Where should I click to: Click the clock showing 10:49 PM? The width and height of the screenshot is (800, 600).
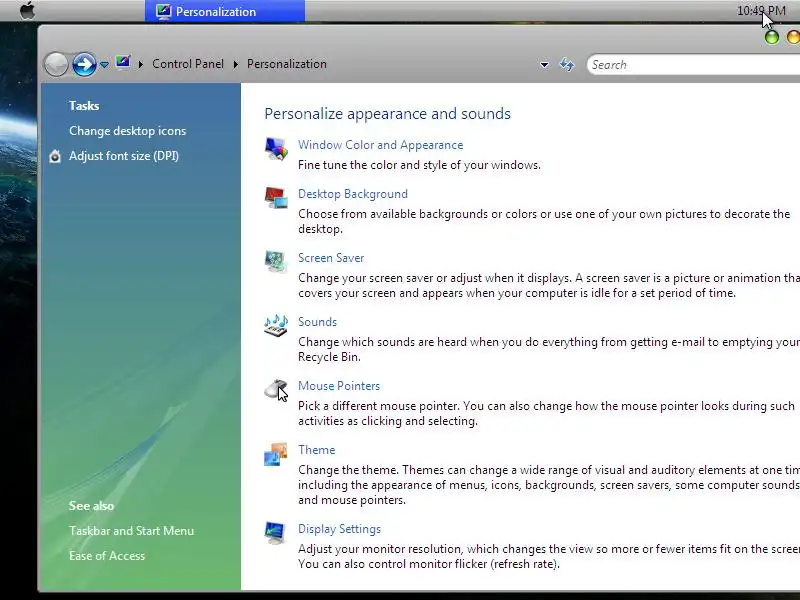761,11
